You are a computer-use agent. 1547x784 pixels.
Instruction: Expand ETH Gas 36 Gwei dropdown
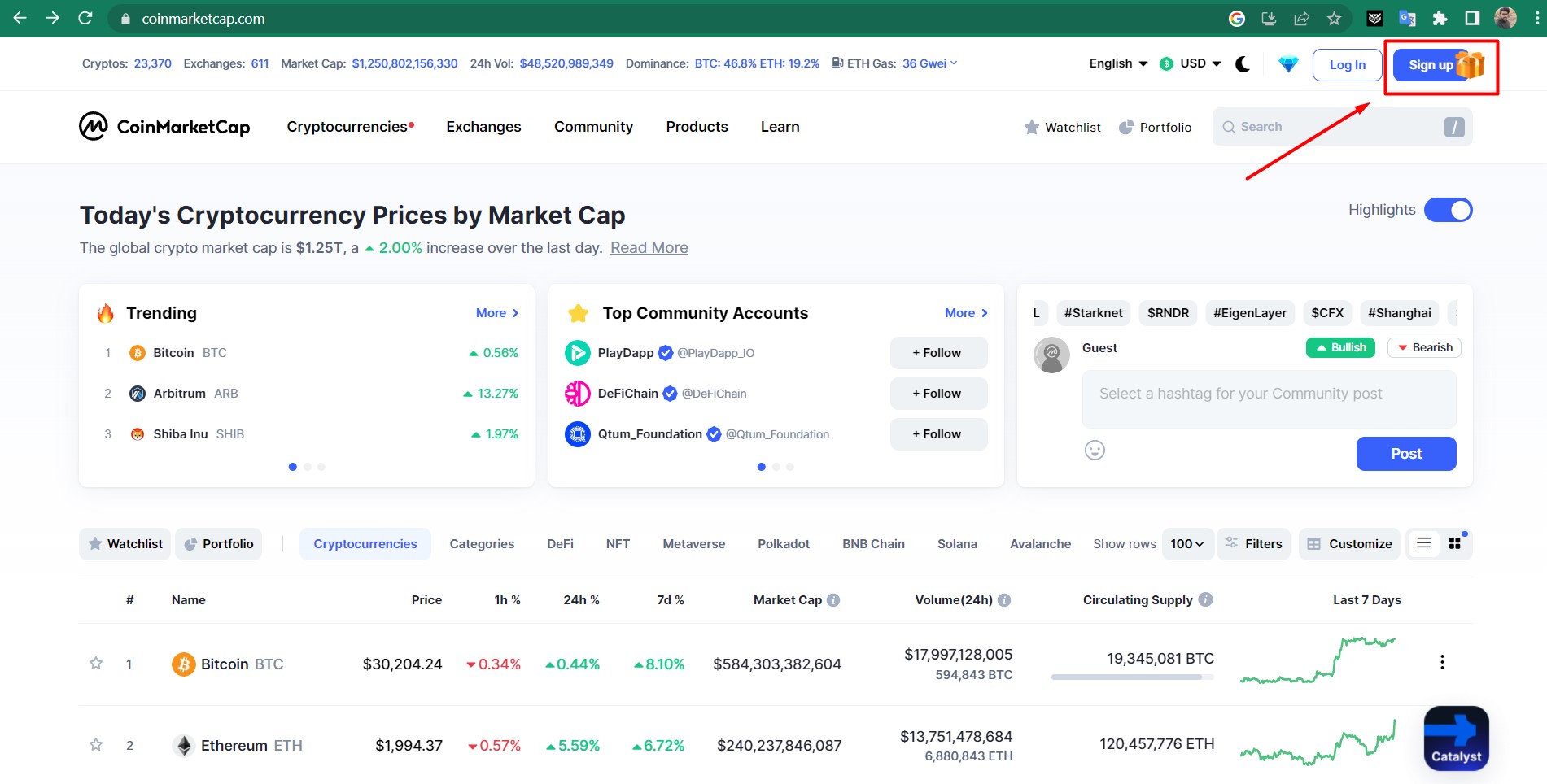[x=929, y=63]
